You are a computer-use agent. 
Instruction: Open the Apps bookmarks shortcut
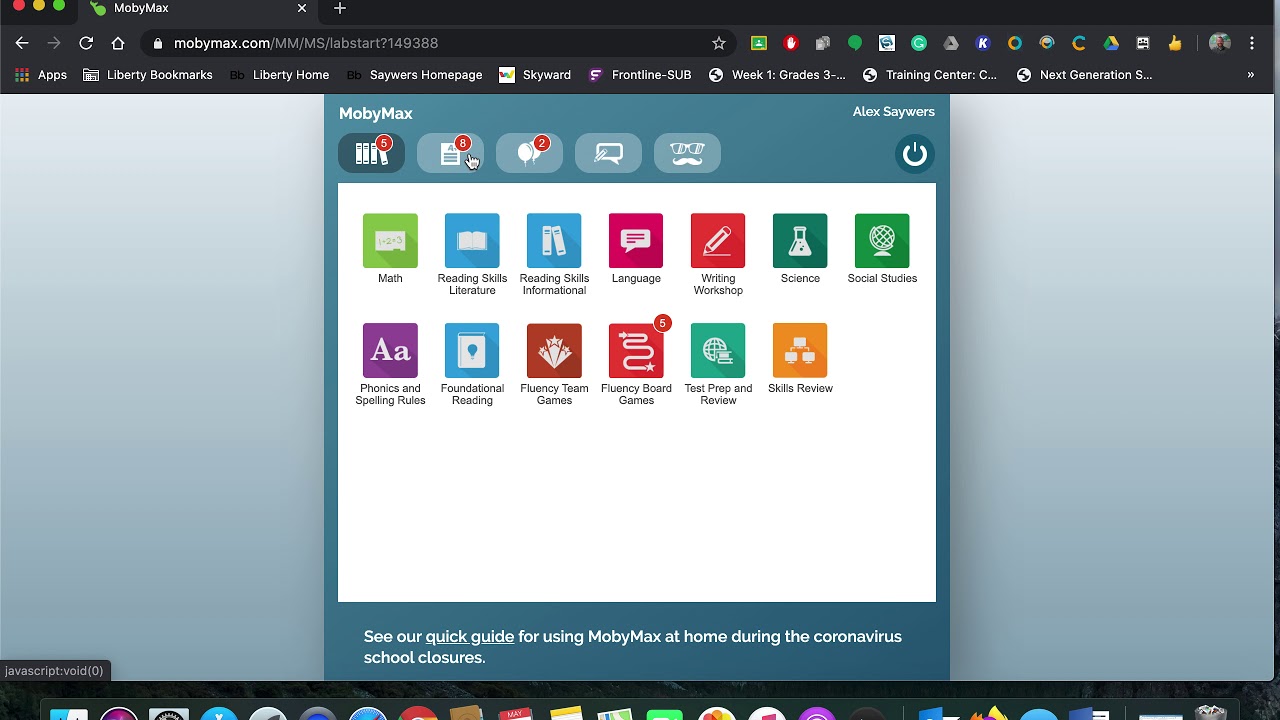click(x=41, y=75)
